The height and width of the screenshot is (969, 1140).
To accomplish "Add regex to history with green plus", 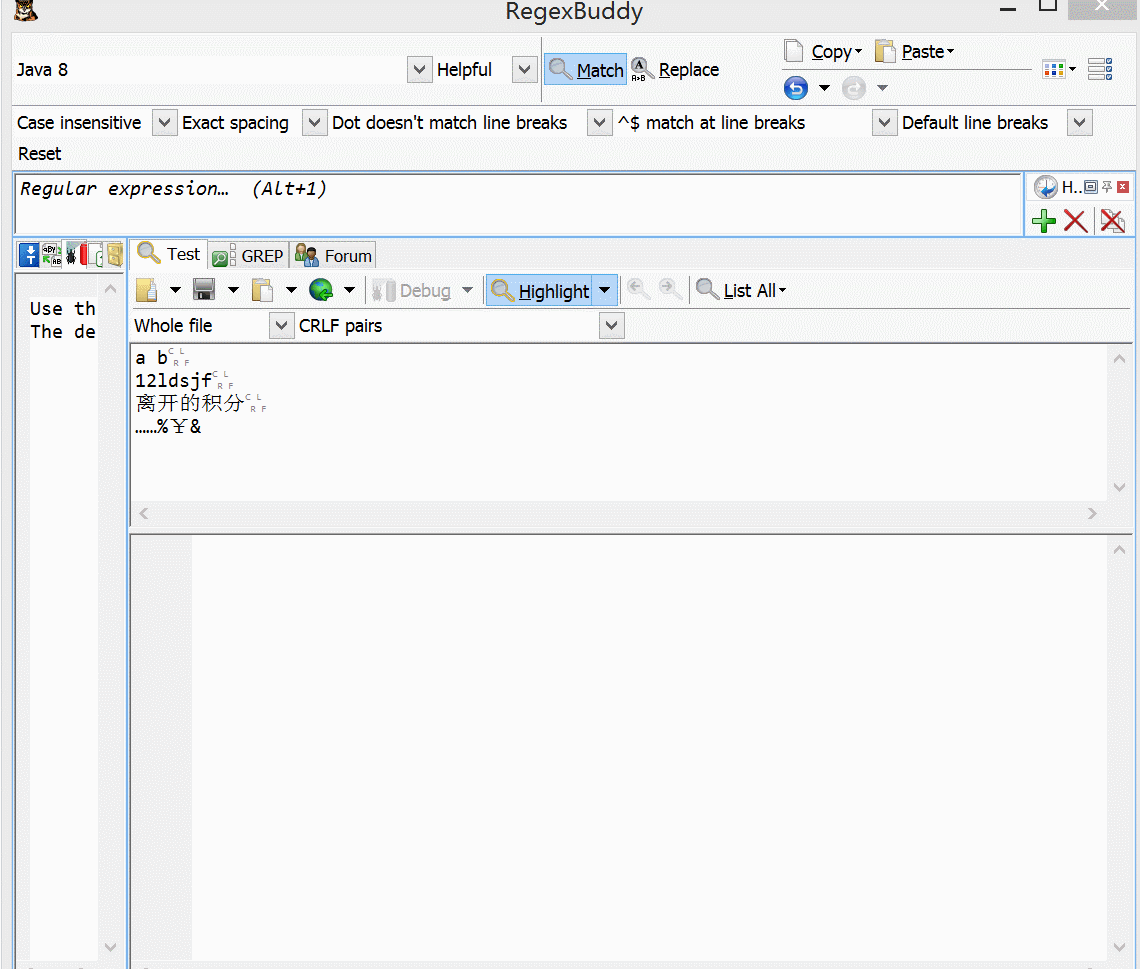I will [1044, 221].
